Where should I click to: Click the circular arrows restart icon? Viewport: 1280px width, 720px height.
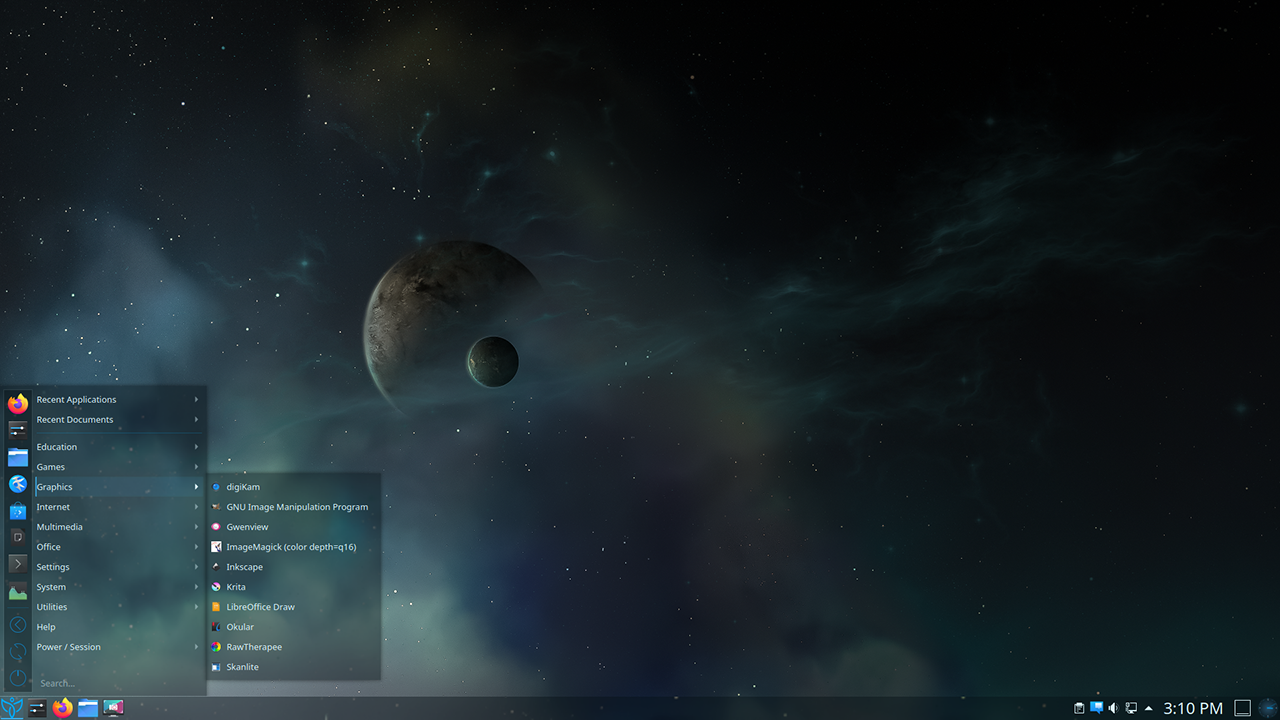18,652
